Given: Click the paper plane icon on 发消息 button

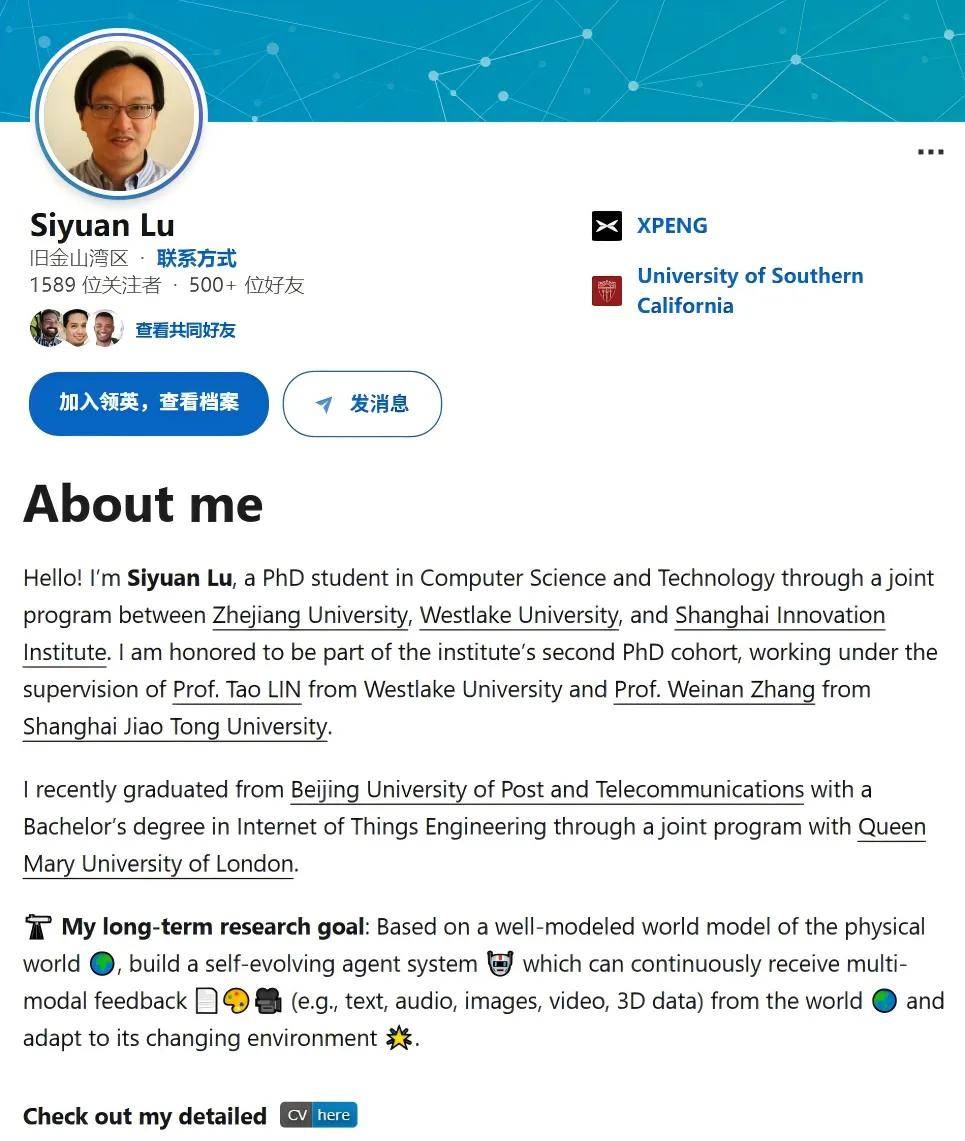Looking at the screenshot, I should tap(325, 404).
